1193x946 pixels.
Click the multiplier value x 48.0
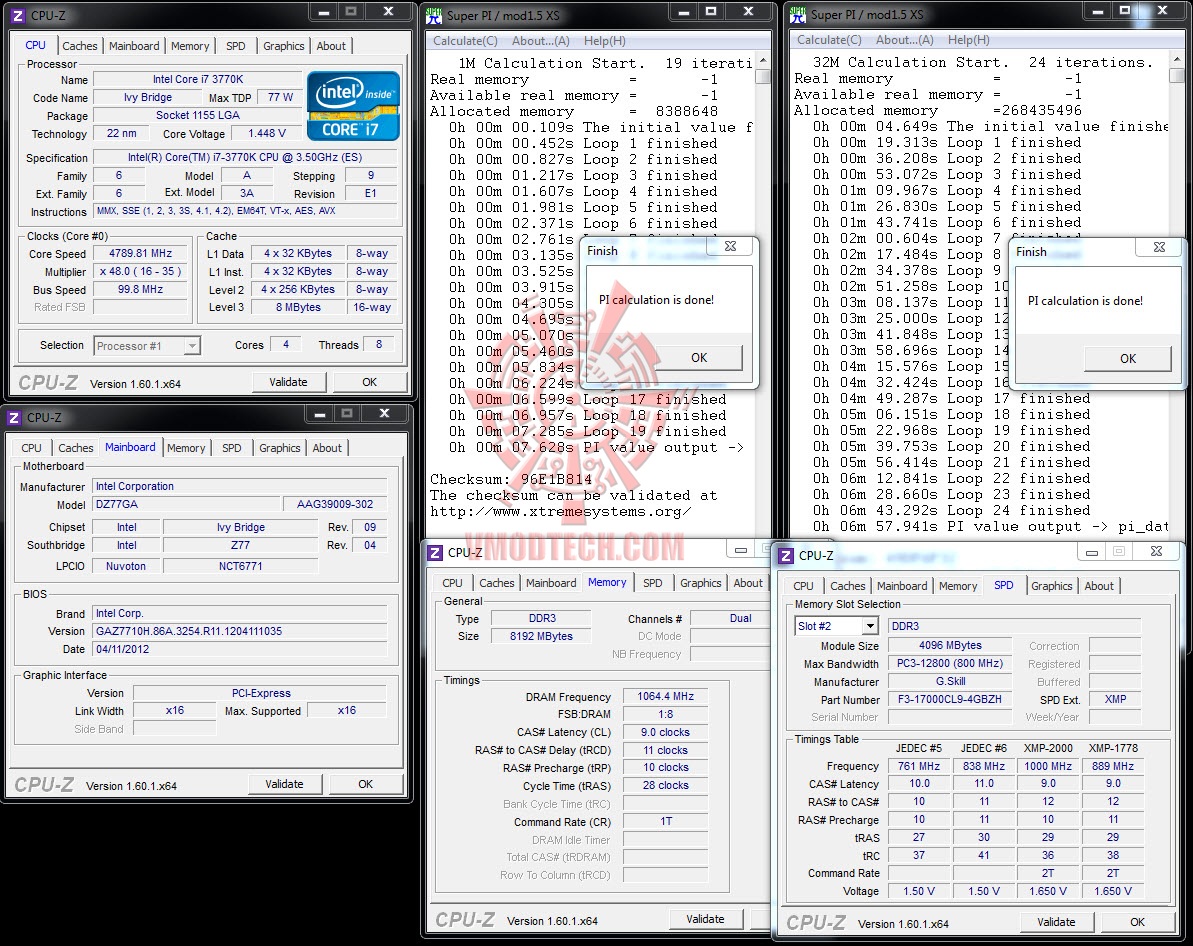[x=141, y=272]
